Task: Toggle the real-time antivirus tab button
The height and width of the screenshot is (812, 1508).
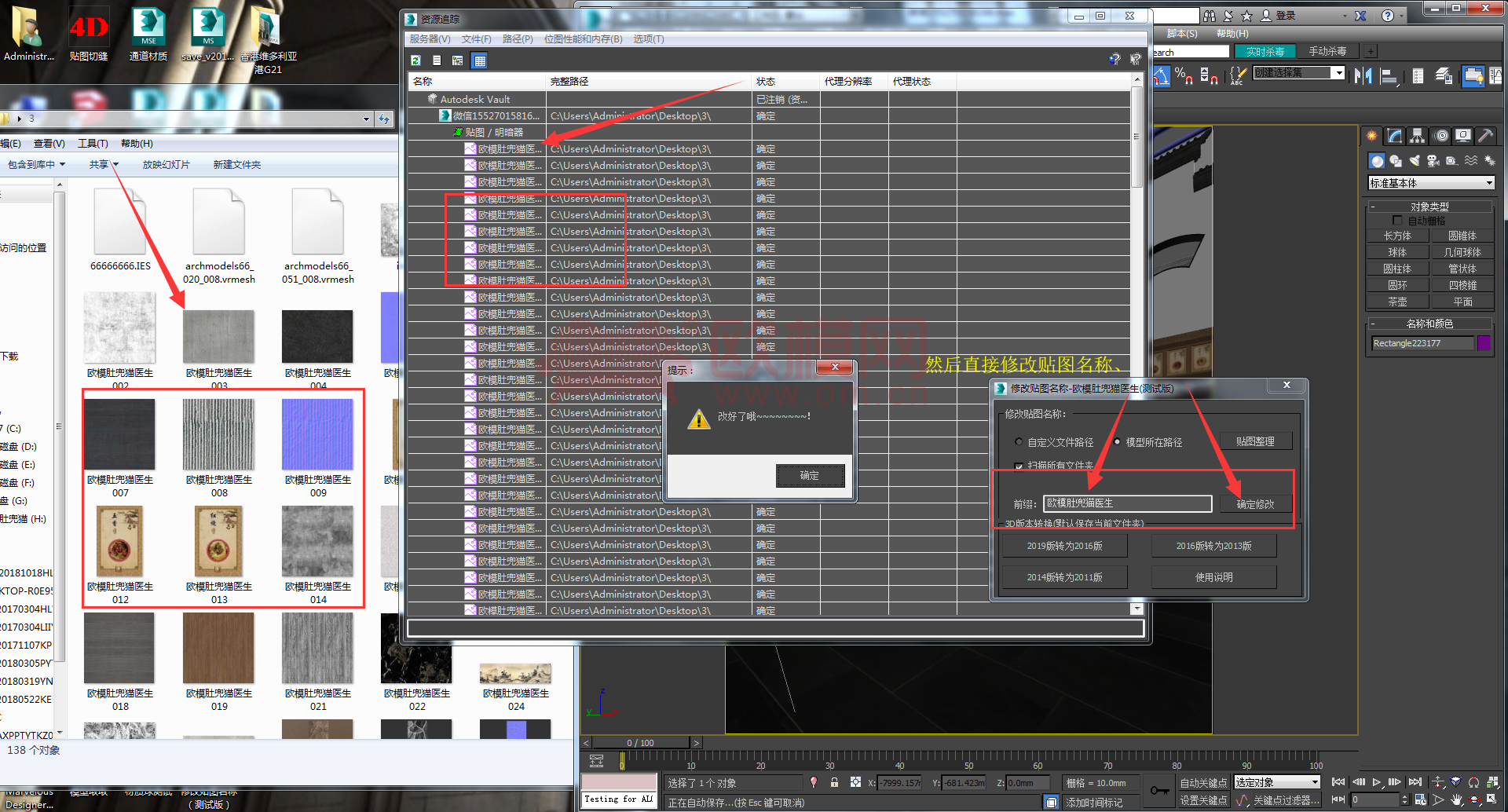Action: 1265,52
